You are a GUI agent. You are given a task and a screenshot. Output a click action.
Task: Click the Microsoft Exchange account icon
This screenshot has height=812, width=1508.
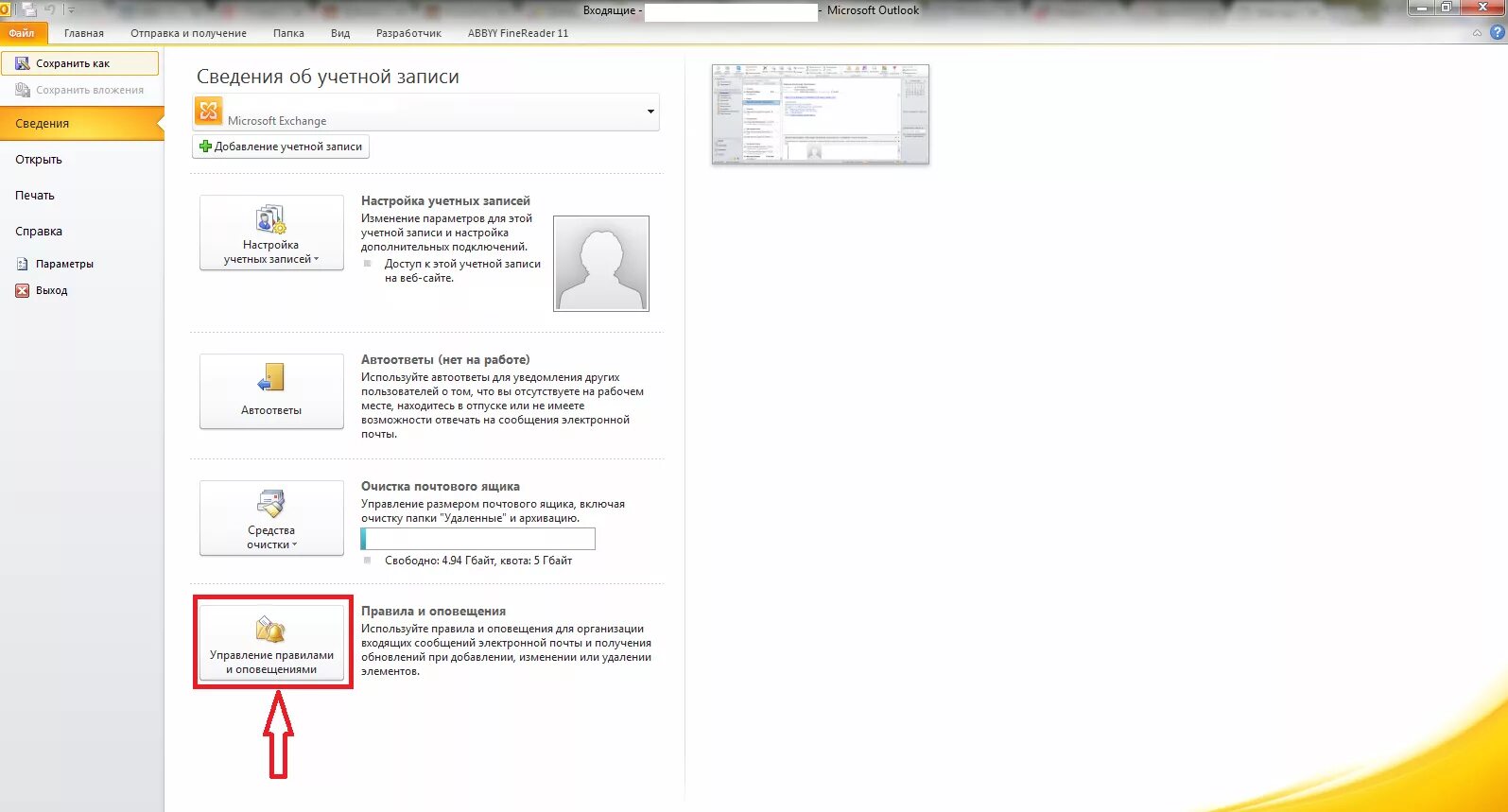pos(208,112)
